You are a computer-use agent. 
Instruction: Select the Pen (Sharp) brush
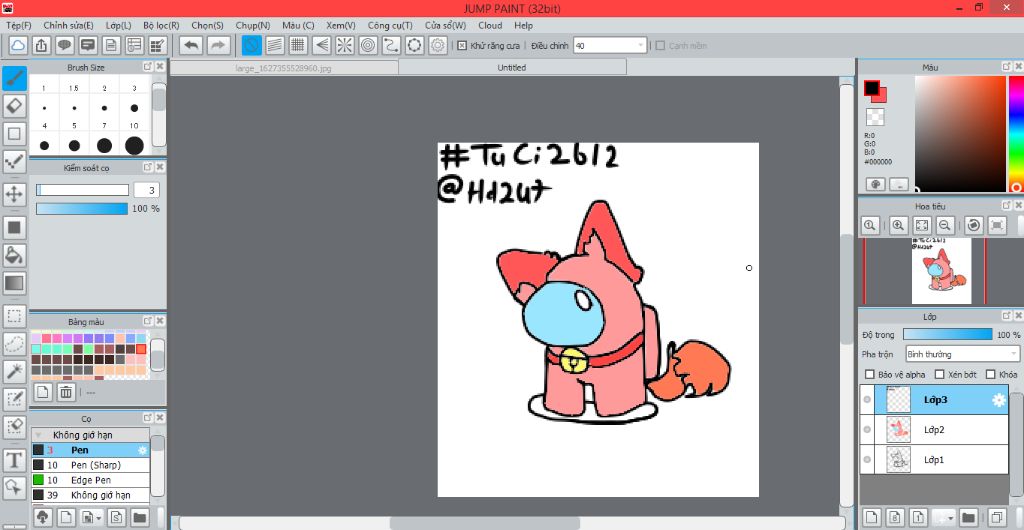click(x=91, y=465)
